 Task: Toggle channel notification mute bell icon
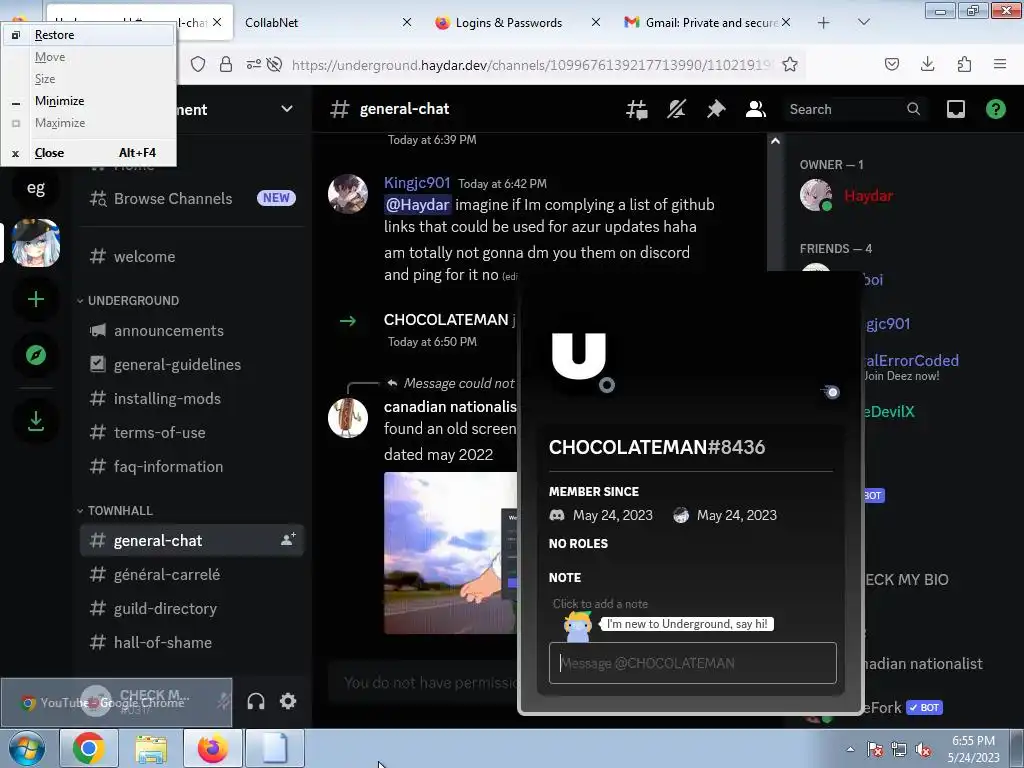coord(677,109)
